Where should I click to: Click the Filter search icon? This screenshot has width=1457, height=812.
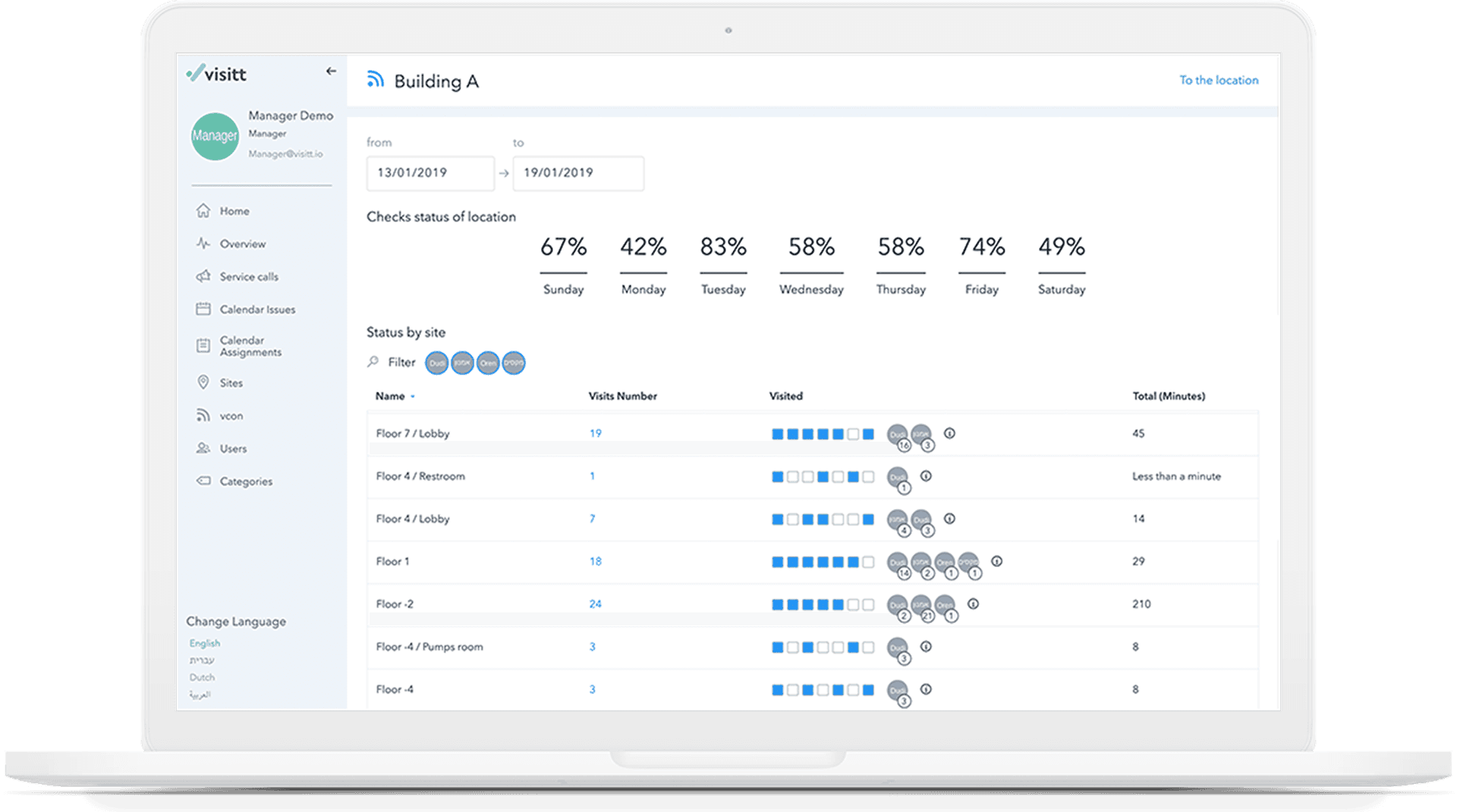(x=373, y=362)
